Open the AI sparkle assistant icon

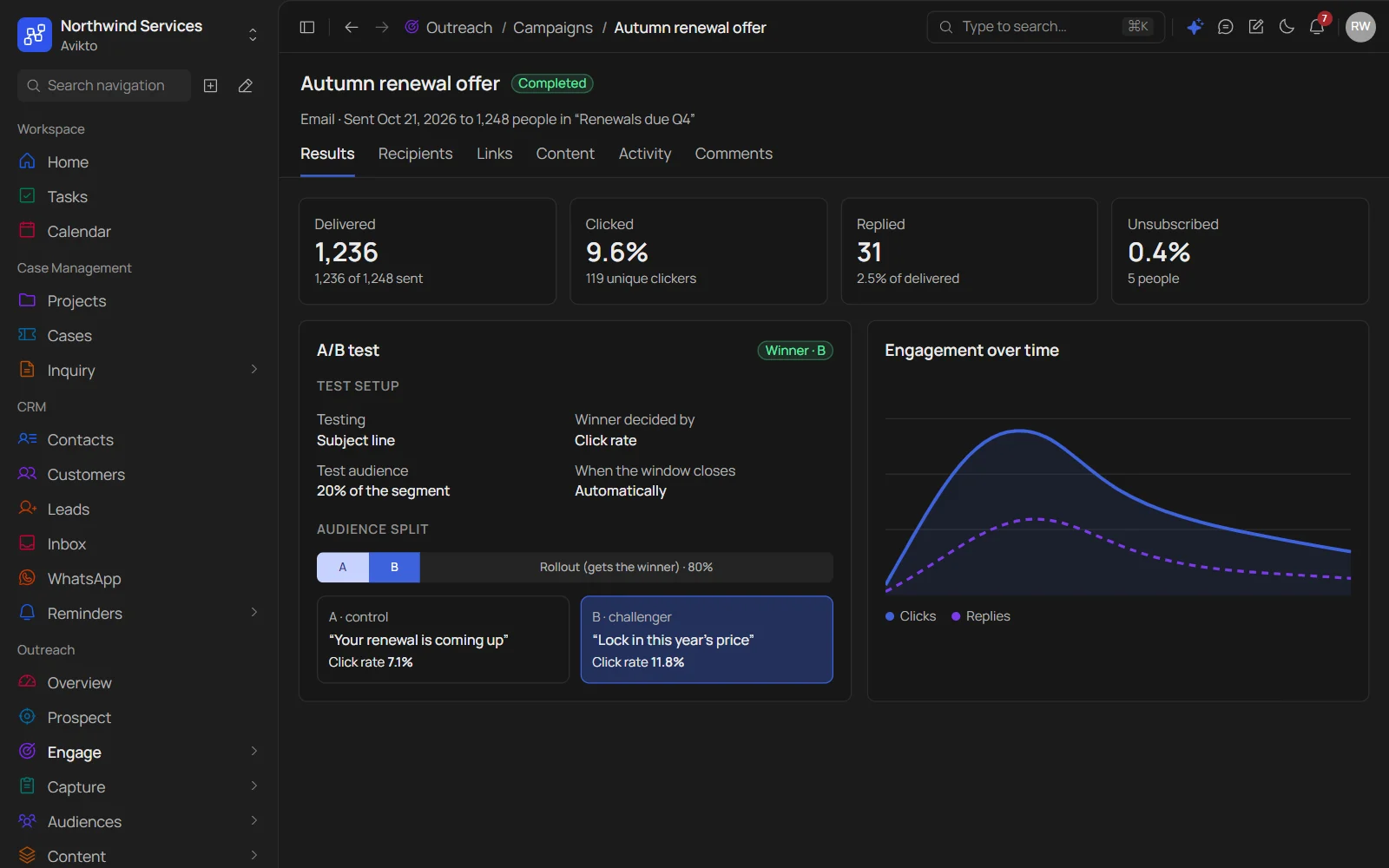click(x=1195, y=27)
